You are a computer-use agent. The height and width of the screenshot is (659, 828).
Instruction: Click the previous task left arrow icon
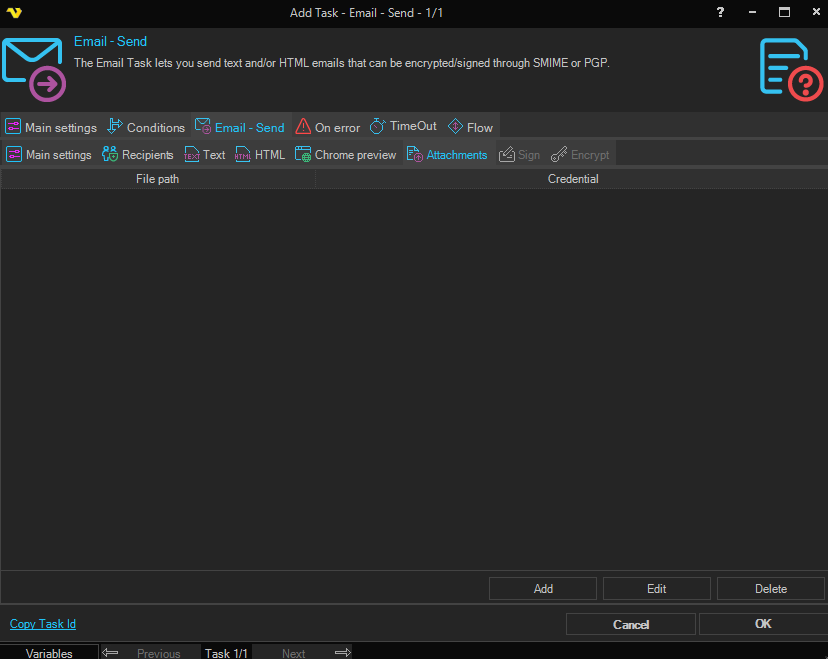110,652
